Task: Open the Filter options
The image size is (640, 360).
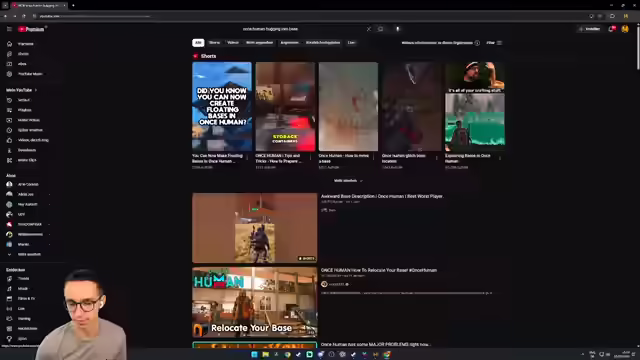Action: tap(494, 43)
